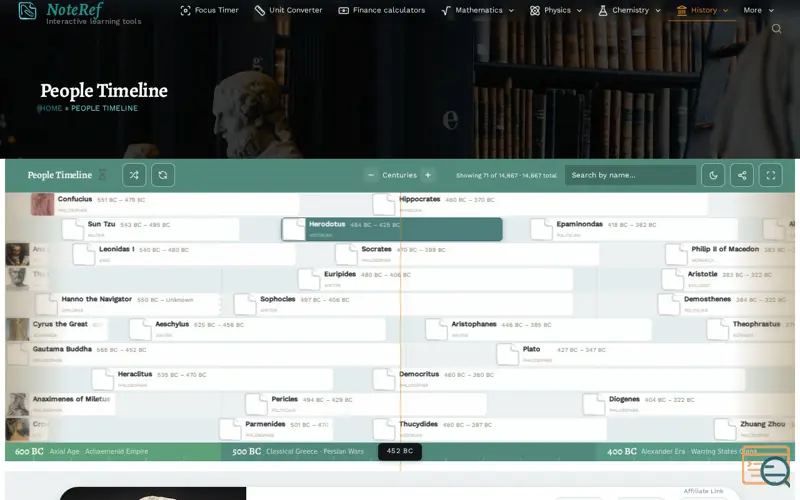The height and width of the screenshot is (500, 800).
Task: Expand the Mathematics dropdown menu
Action: 478,10
